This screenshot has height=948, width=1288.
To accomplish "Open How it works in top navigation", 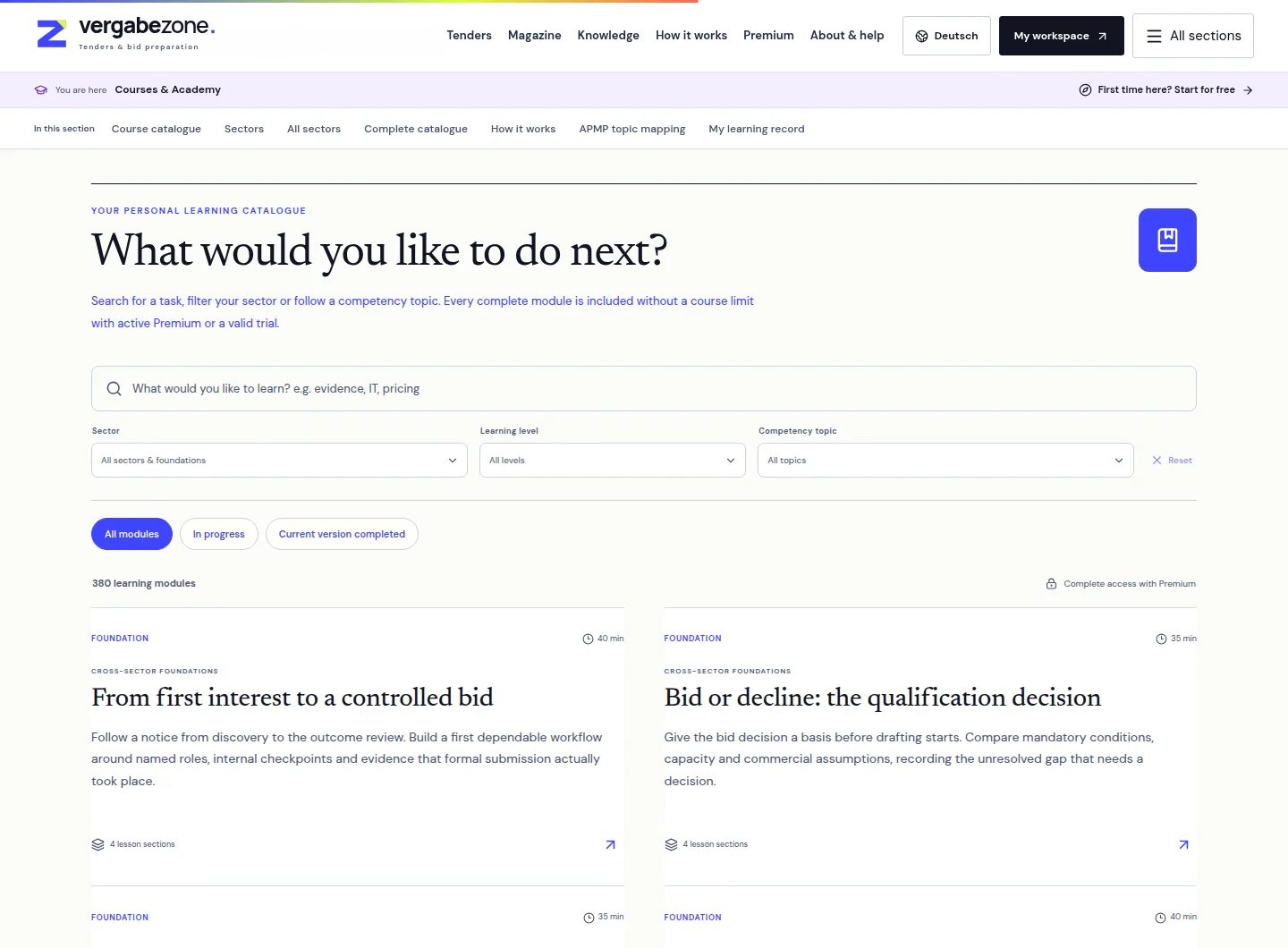I will pyautogui.click(x=691, y=36).
